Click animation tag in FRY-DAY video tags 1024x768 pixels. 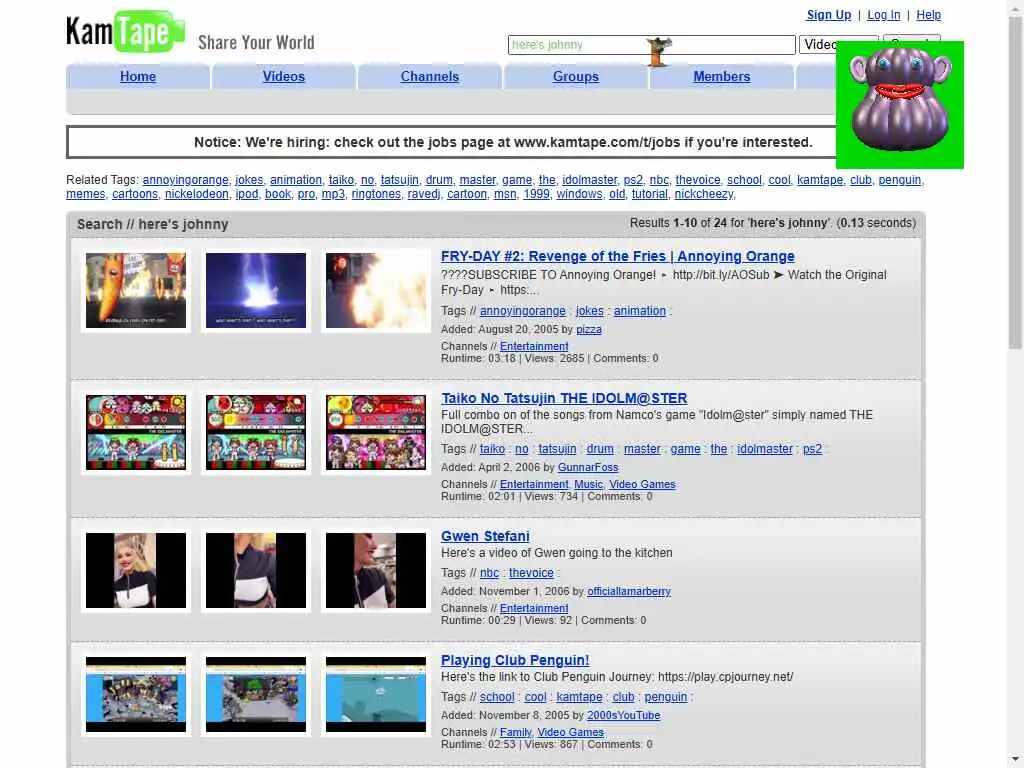click(x=640, y=311)
